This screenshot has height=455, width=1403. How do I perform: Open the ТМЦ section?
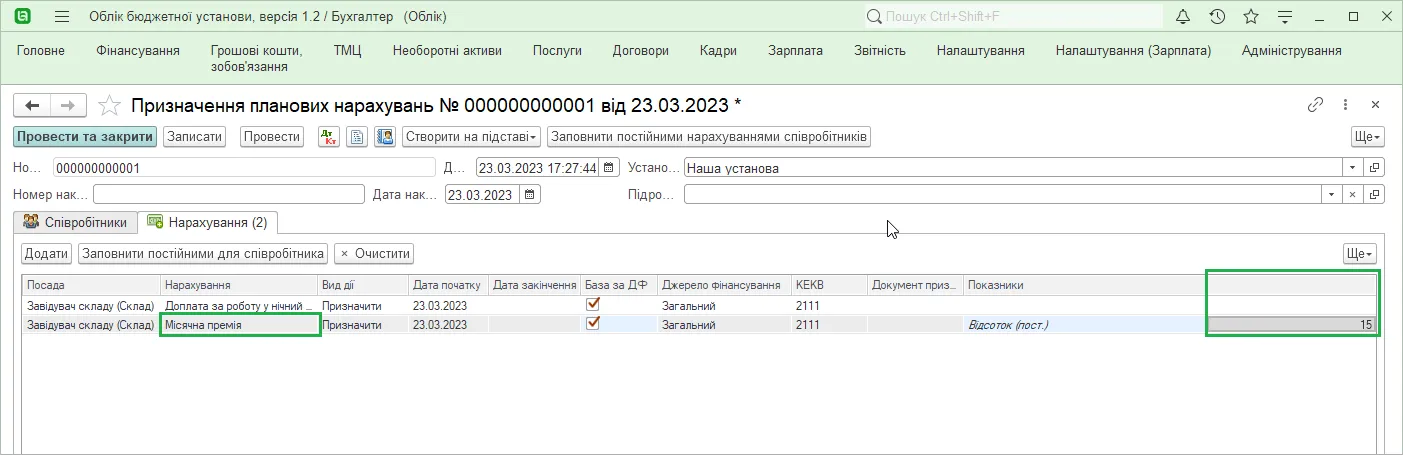[347, 51]
